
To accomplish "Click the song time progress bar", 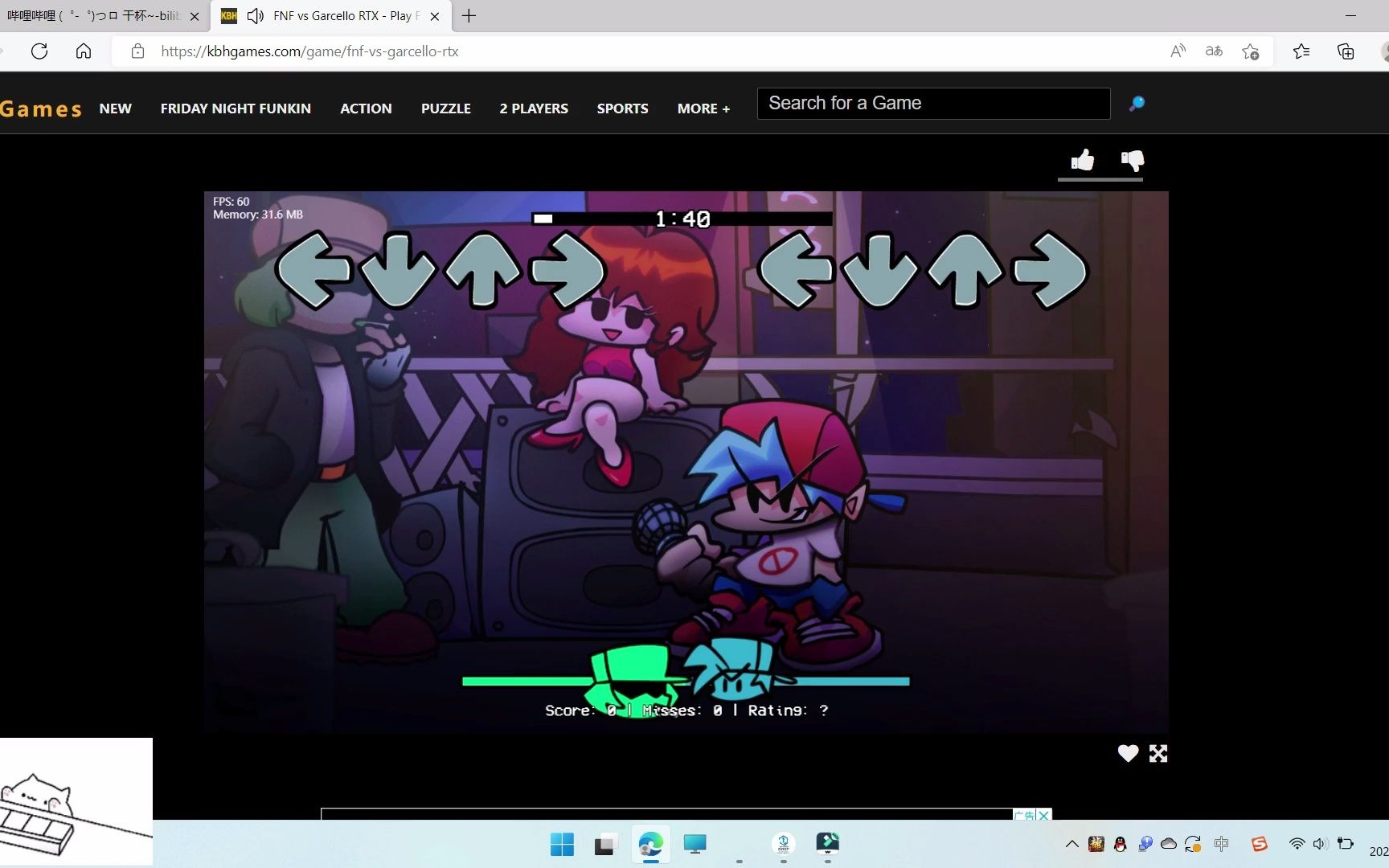I will coord(682,219).
